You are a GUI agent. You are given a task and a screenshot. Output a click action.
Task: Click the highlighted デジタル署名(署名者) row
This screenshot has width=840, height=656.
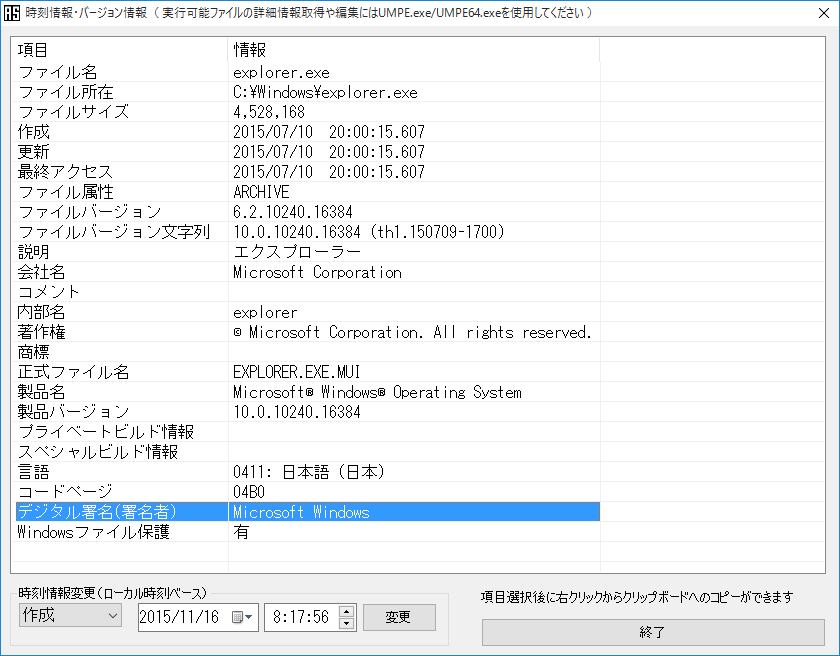[308, 512]
